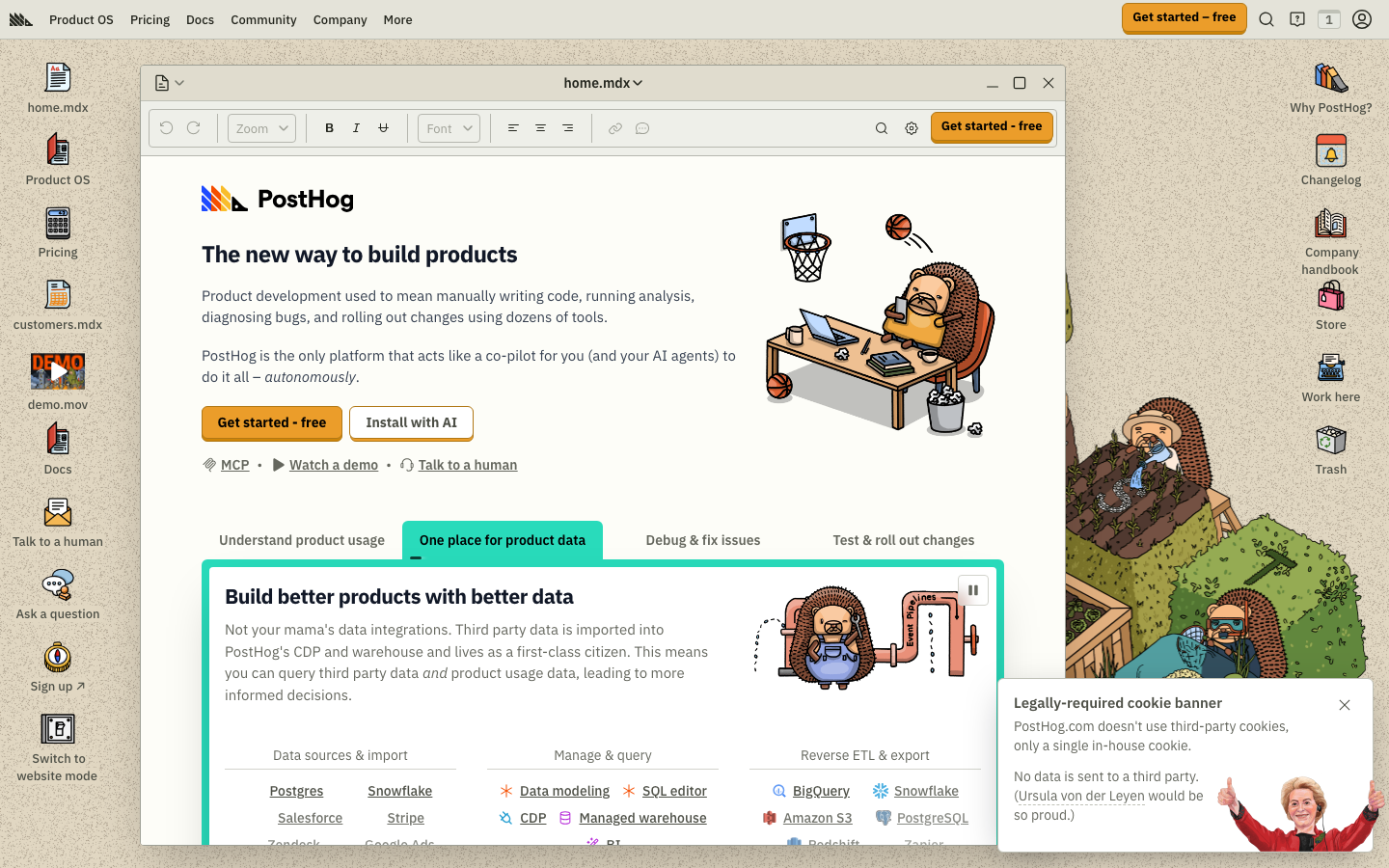This screenshot has width=1389, height=868.
Task: Open the Font dropdown
Action: [x=449, y=128]
